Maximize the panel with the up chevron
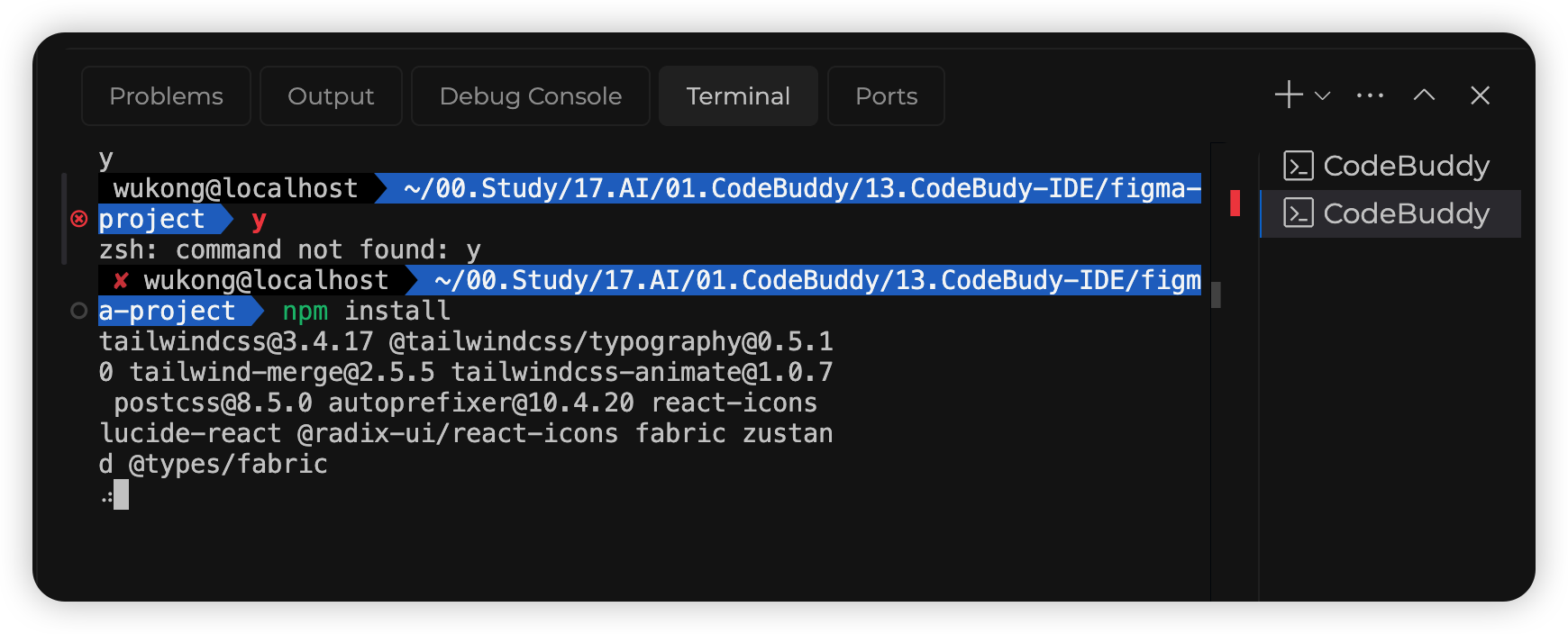Viewport: 1568px width, 634px height. tap(1424, 95)
